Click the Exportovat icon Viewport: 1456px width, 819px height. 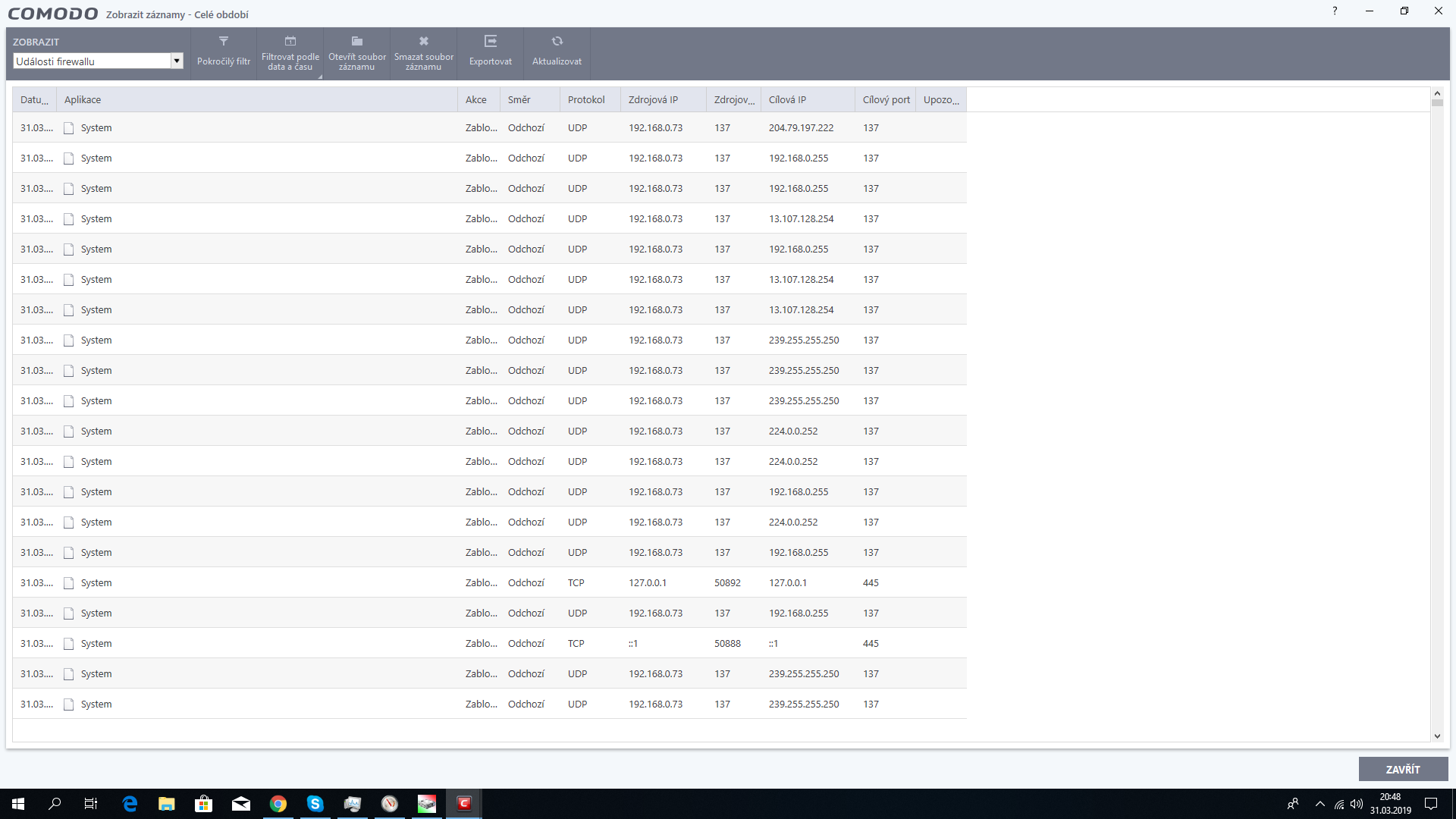[x=490, y=42]
